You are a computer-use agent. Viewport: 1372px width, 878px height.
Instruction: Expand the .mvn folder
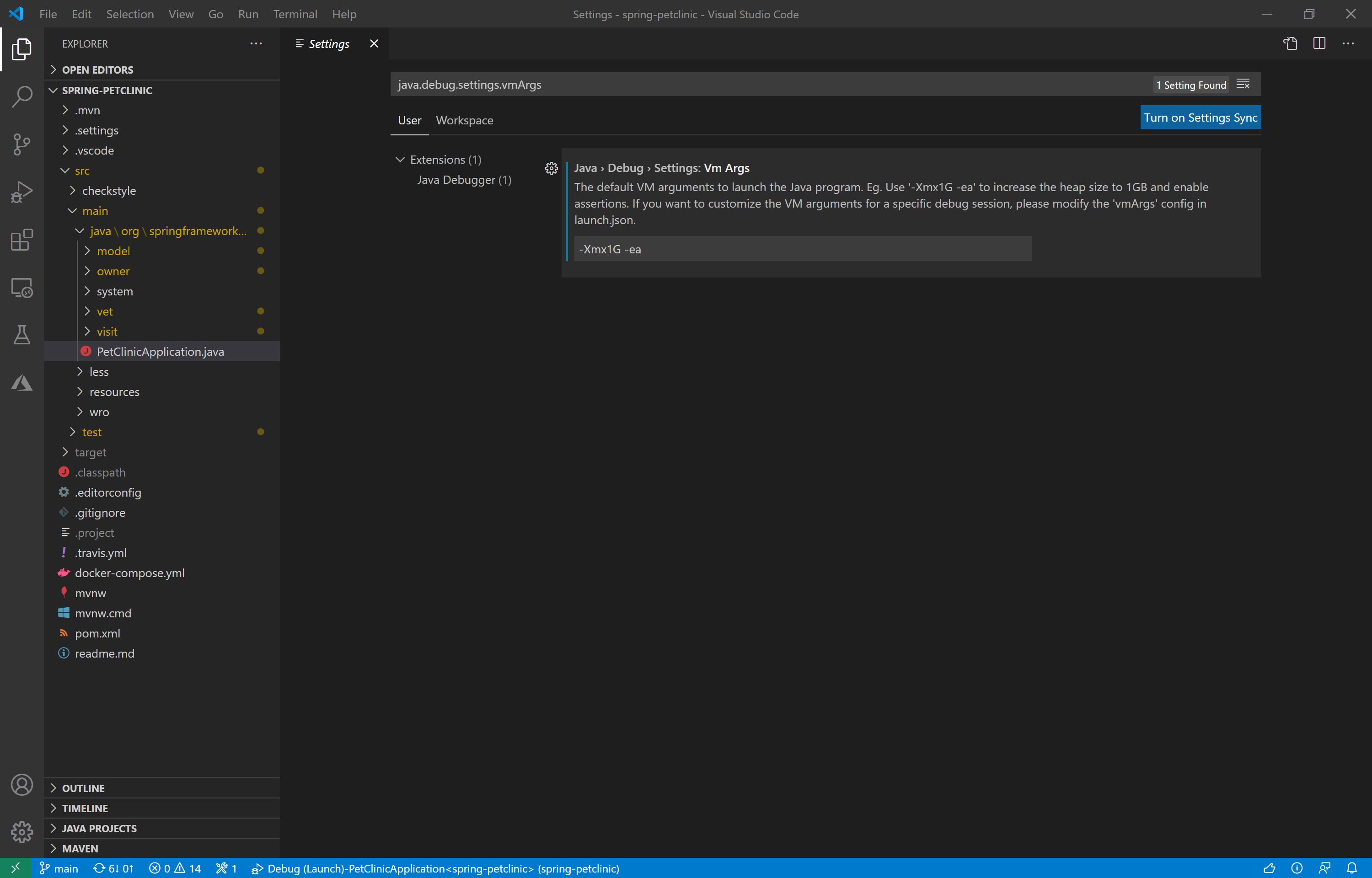tap(162, 110)
